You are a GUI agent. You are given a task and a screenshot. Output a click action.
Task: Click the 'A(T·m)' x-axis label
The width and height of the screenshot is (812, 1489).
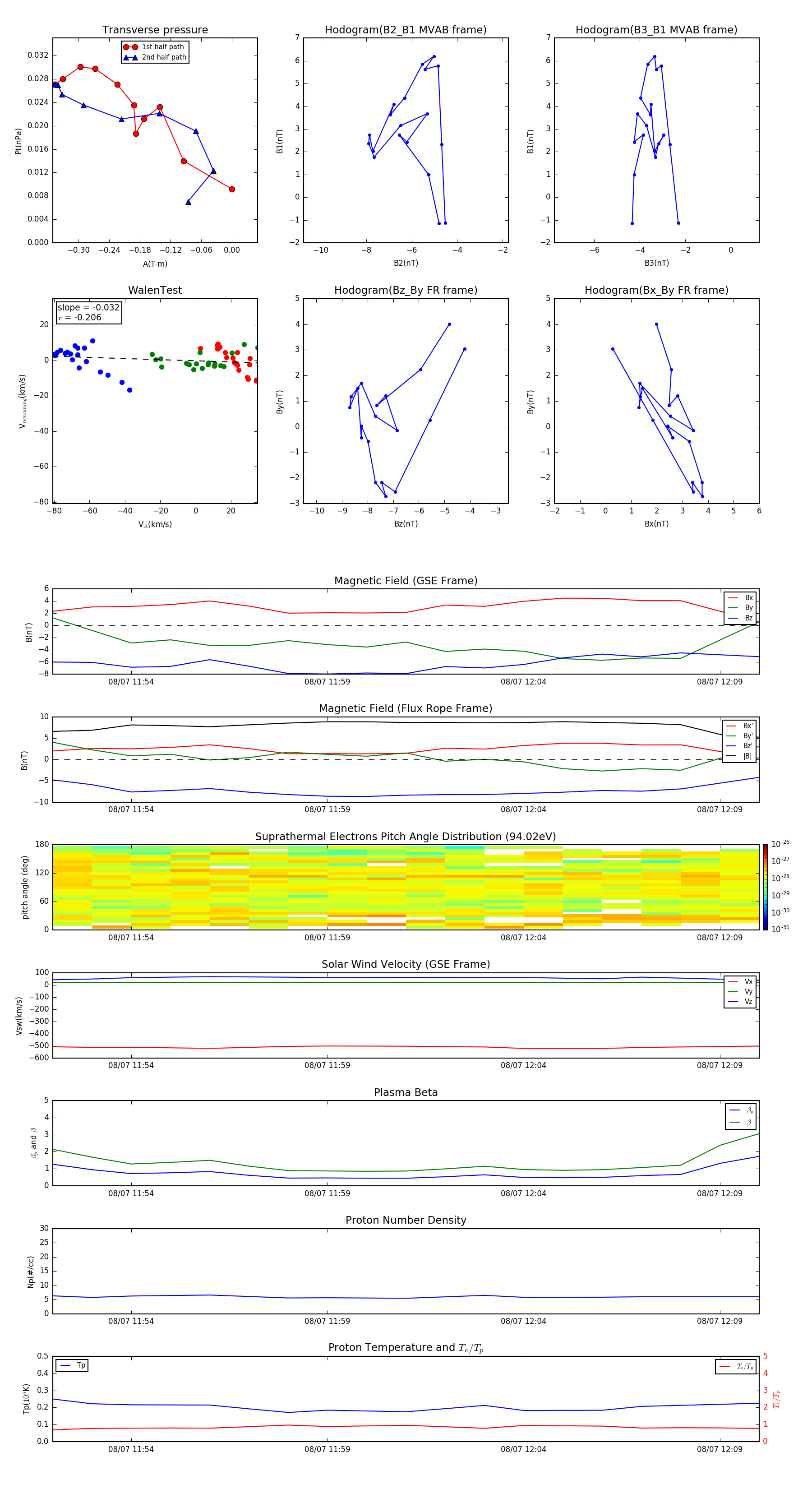point(155,264)
